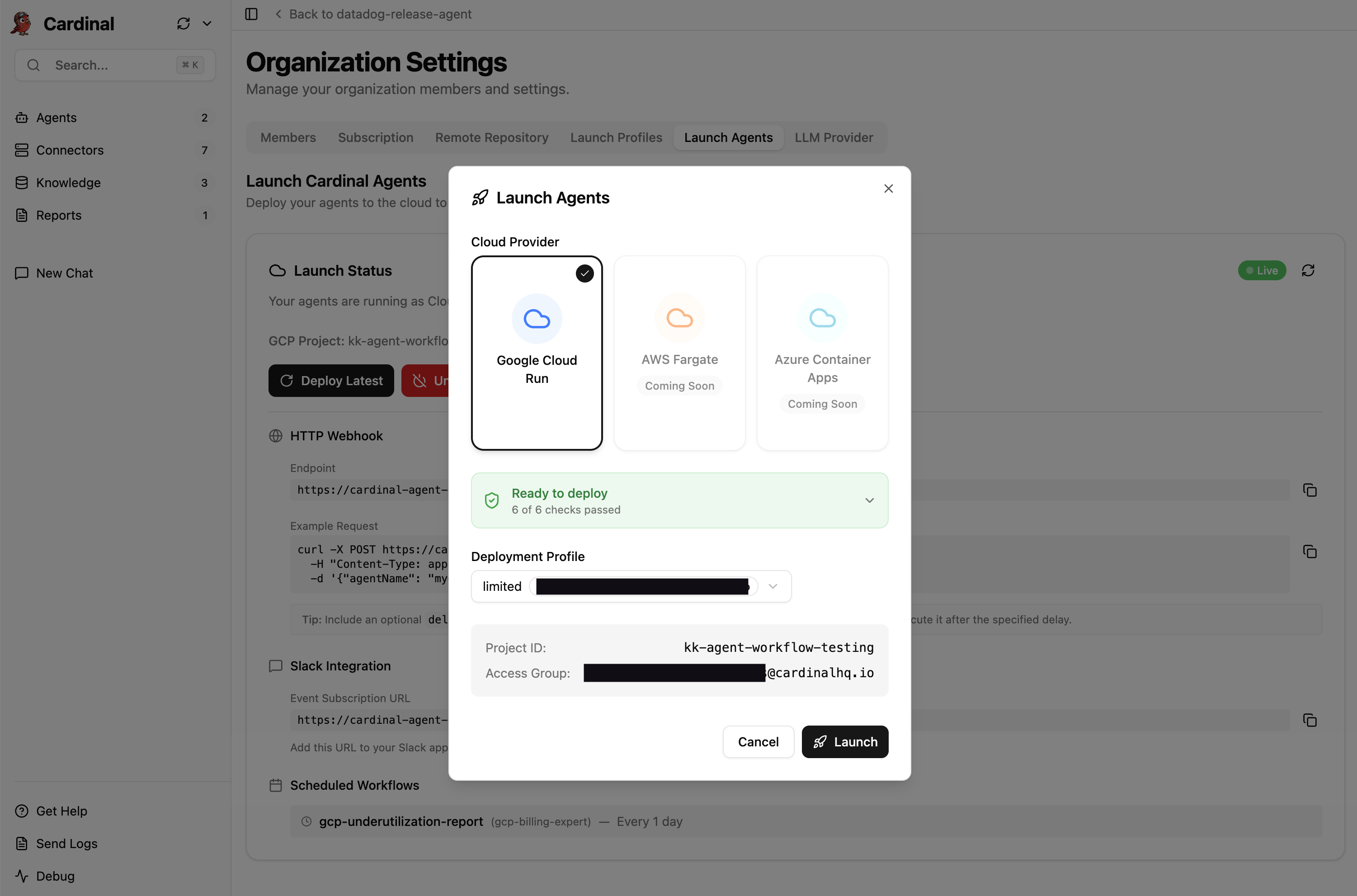Switch to the Launch Profiles tab
Screen dimensions: 1357x896
click(x=615, y=137)
